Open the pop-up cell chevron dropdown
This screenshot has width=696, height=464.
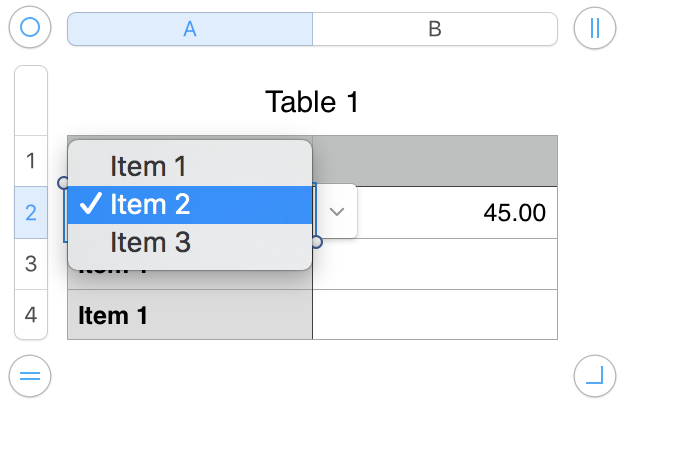pyautogui.click(x=337, y=211)
